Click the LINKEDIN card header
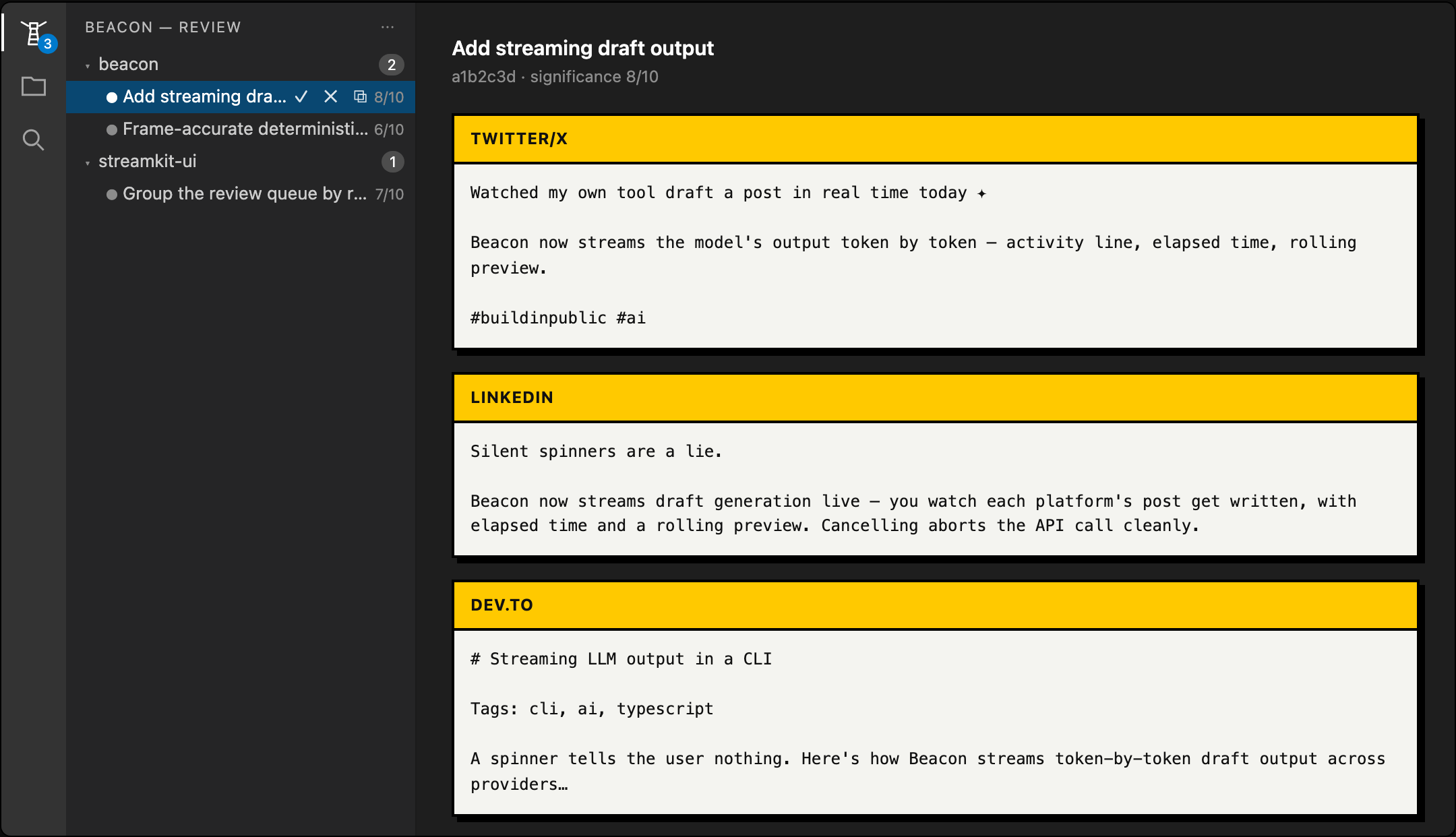 point(936,398)
